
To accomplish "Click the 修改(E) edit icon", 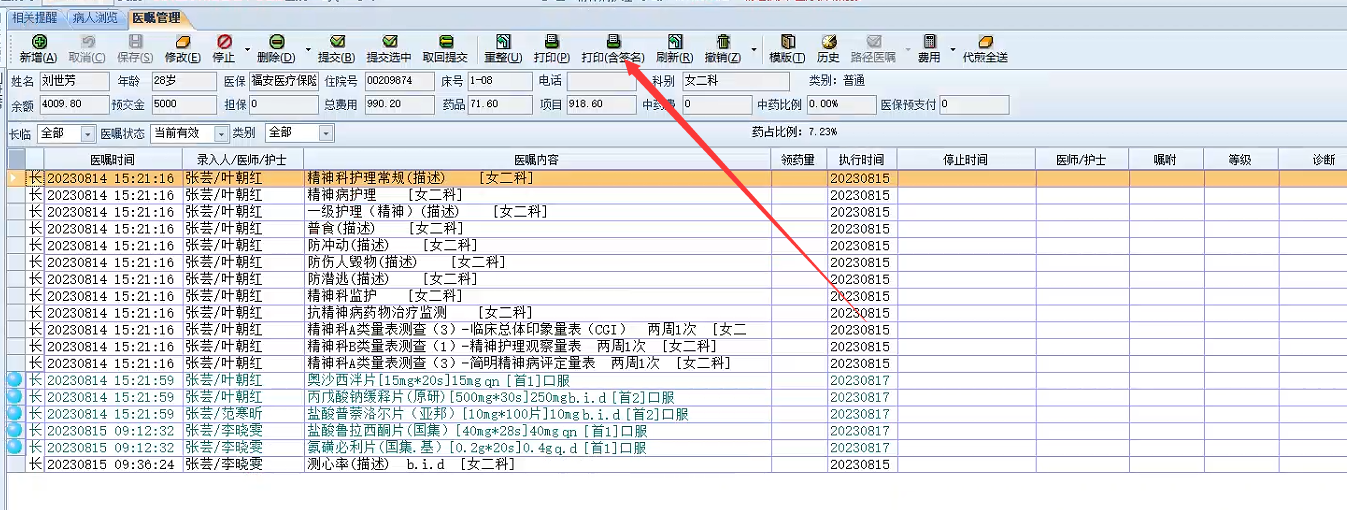I will click(x=183, y=42).
